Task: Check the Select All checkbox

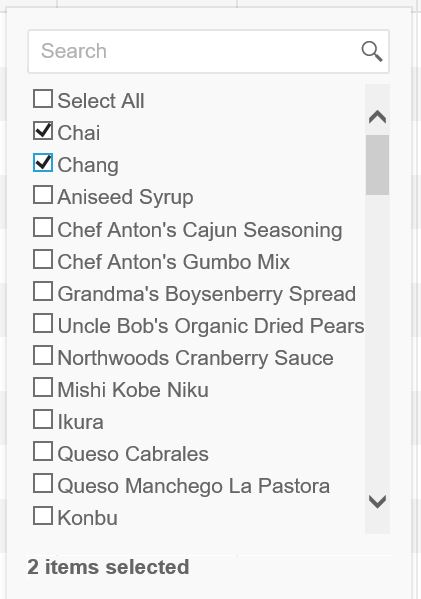Action: pos(43,99)
